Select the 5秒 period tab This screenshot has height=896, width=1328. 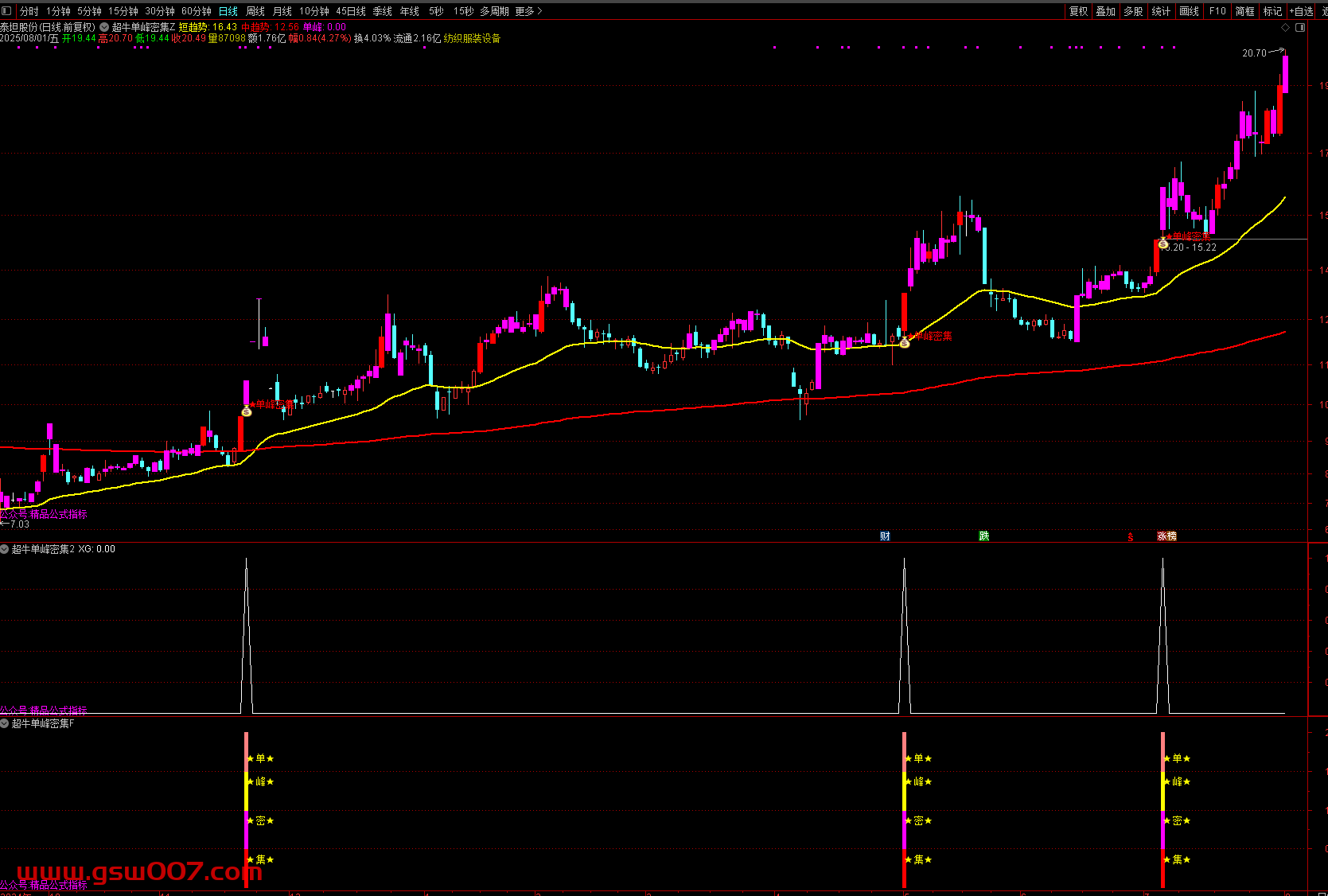point(436,11)
